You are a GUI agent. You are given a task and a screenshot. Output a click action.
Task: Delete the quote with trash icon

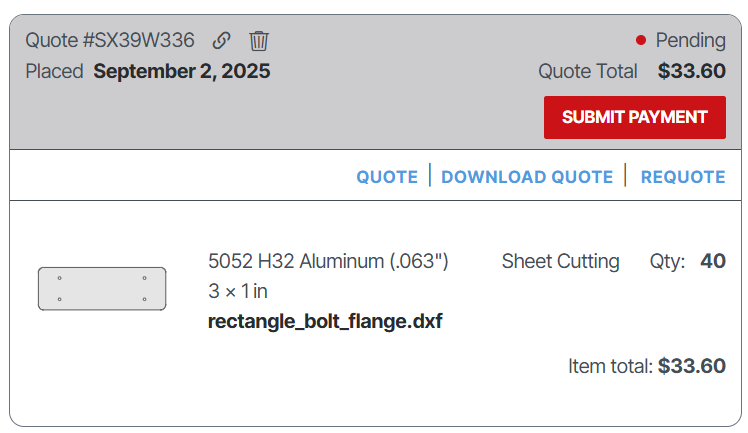(259, 41)
